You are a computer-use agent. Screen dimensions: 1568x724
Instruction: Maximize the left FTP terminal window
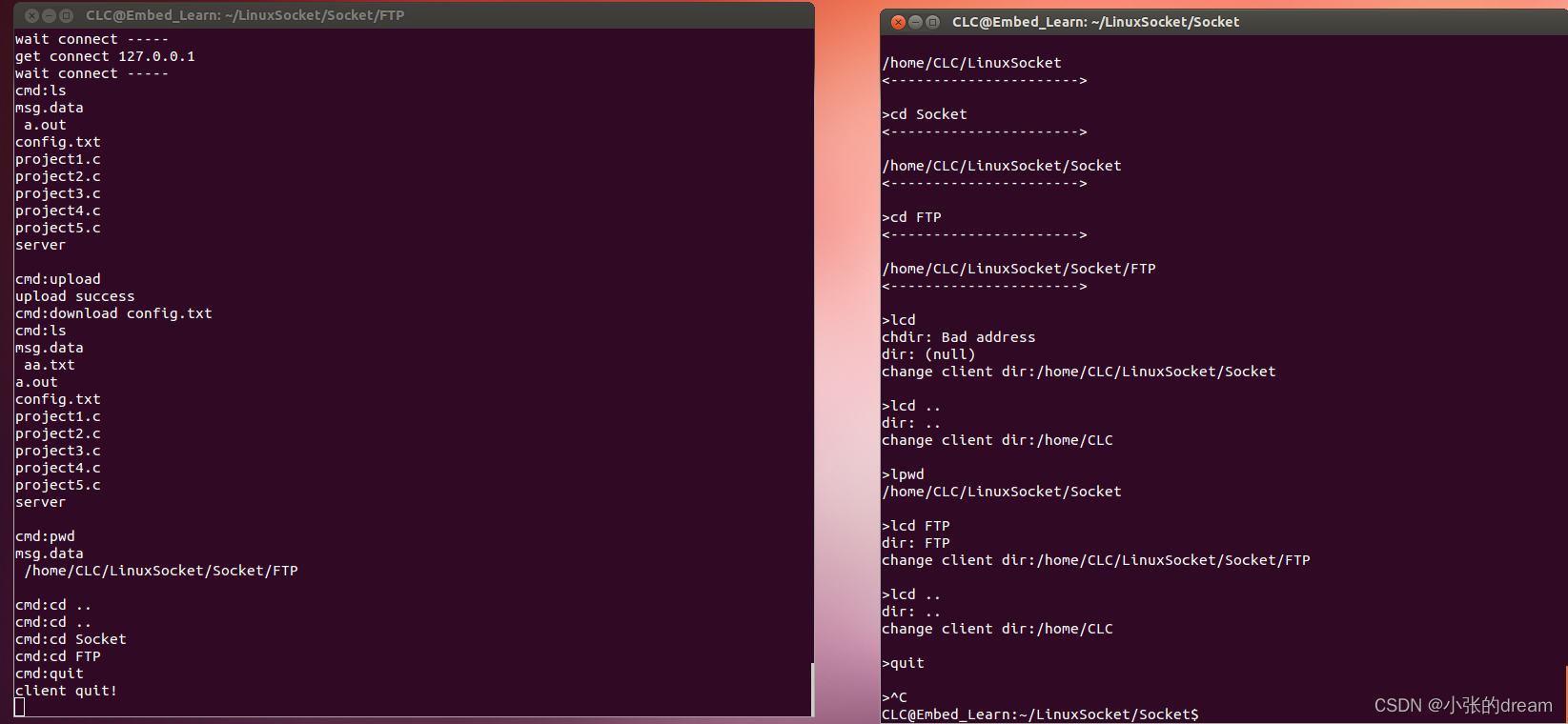click(66, 15)
